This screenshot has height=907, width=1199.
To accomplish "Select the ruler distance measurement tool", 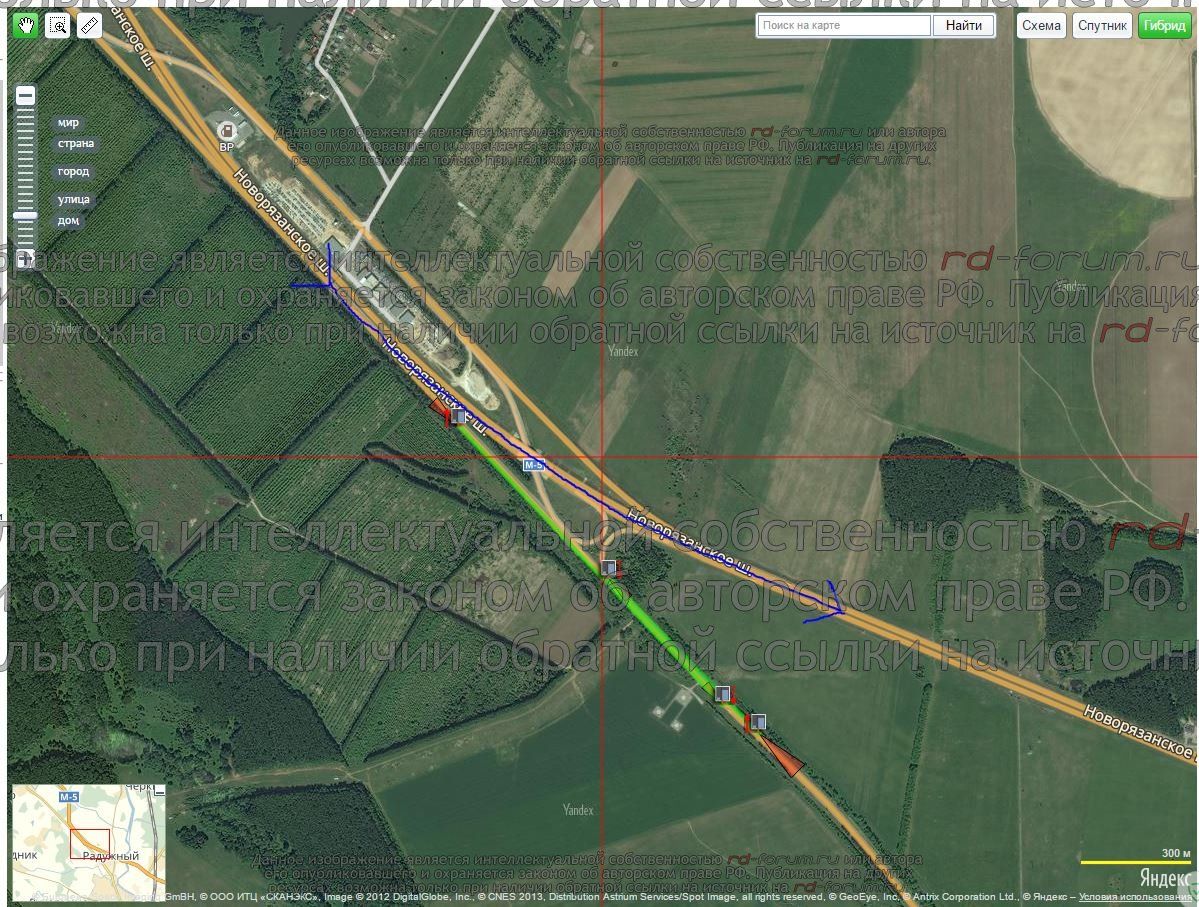I will (x=90, y=26).
